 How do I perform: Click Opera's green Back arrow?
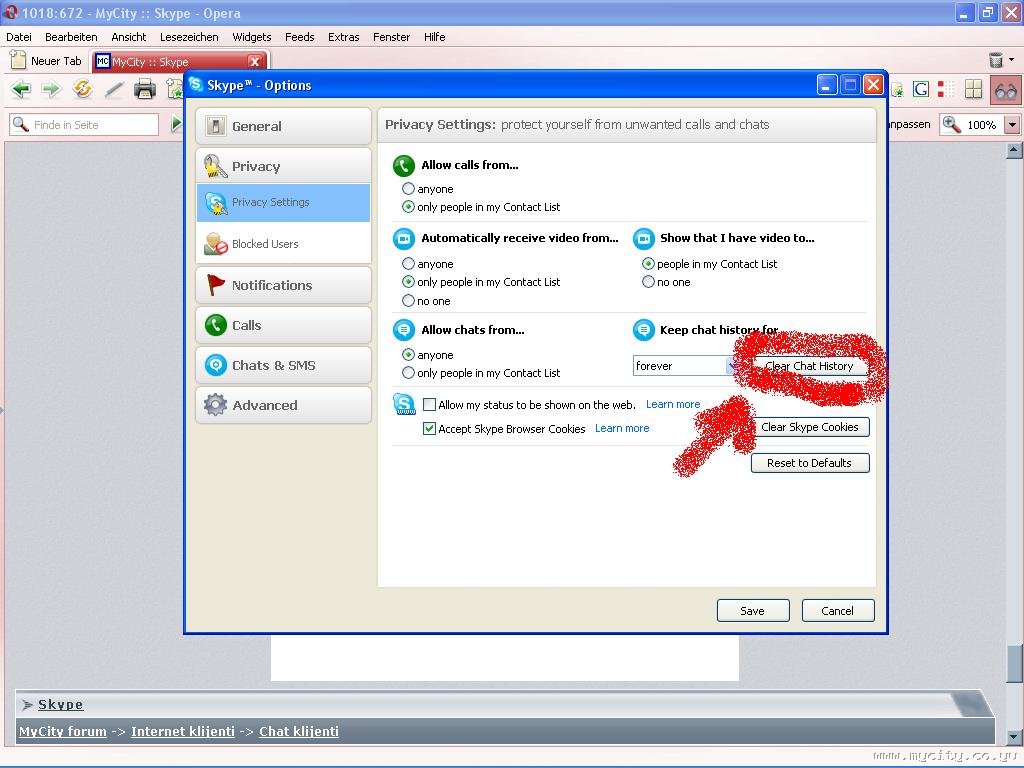(x=21, y=89)
